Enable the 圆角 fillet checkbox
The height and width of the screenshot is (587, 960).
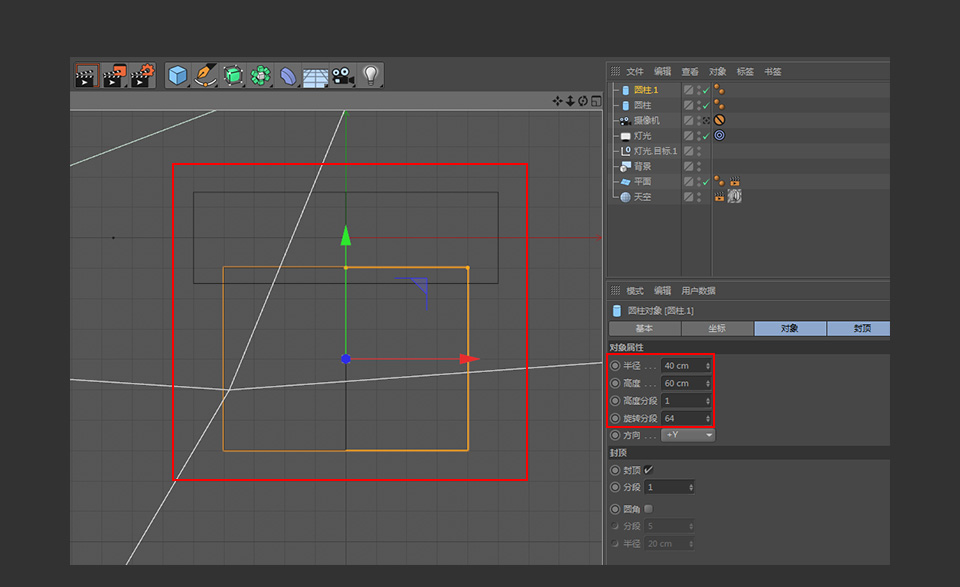tap(648, 508)
